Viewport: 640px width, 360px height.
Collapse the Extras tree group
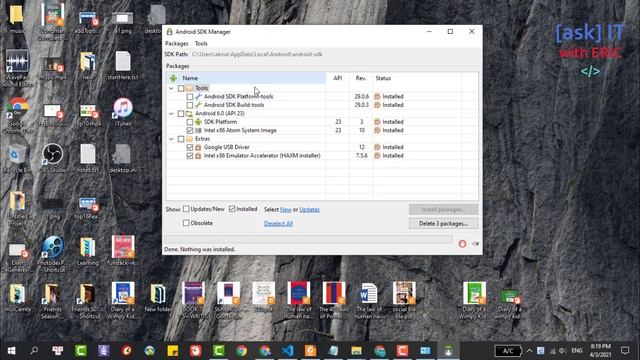click(171, 139)
